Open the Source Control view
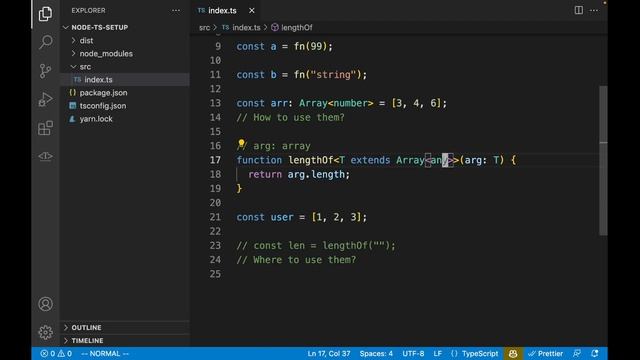This screenshot has height=360, width=640. (45, 71)
